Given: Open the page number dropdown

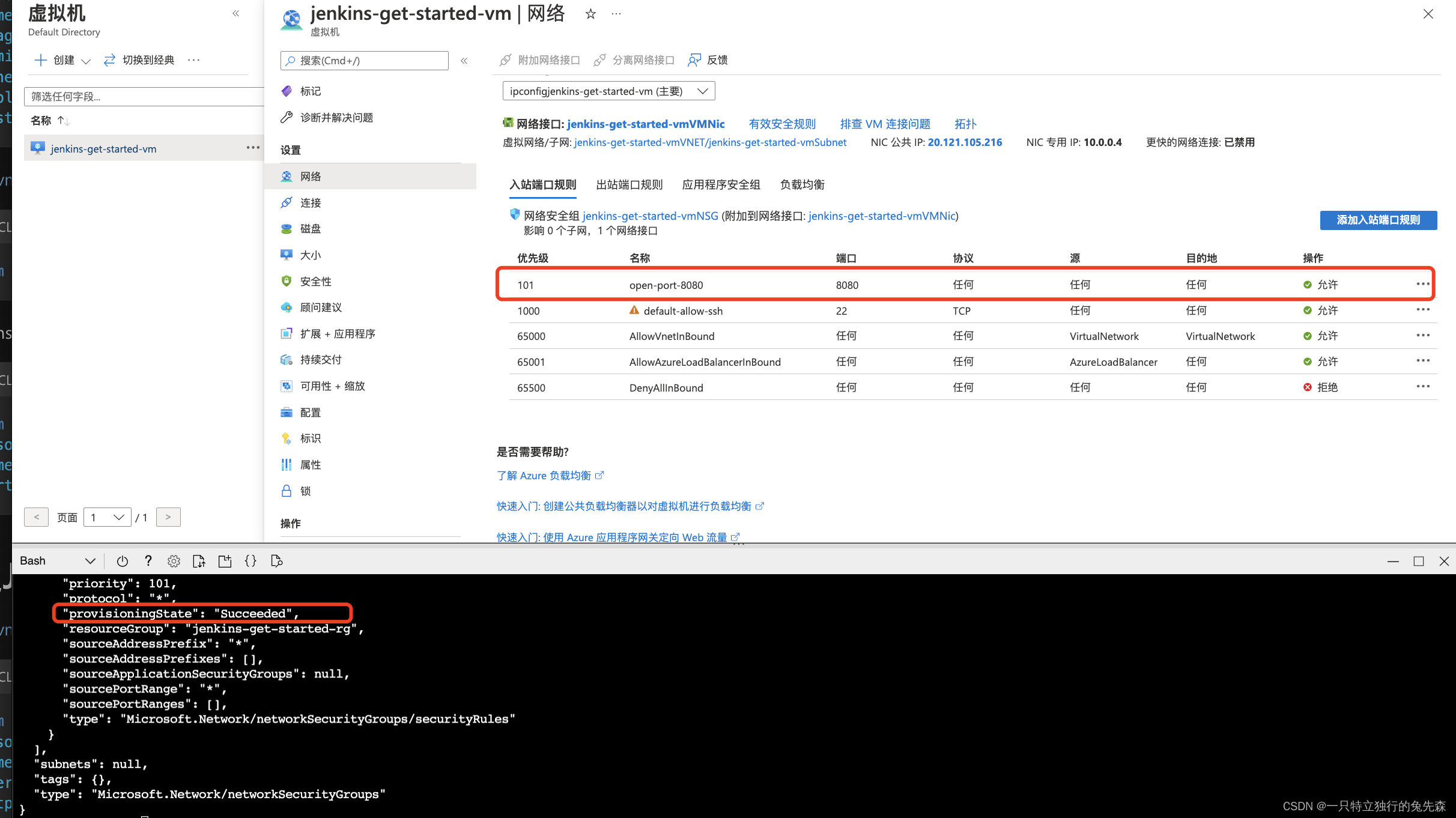Looking at the screenshot, I should (x=108, y=517).
